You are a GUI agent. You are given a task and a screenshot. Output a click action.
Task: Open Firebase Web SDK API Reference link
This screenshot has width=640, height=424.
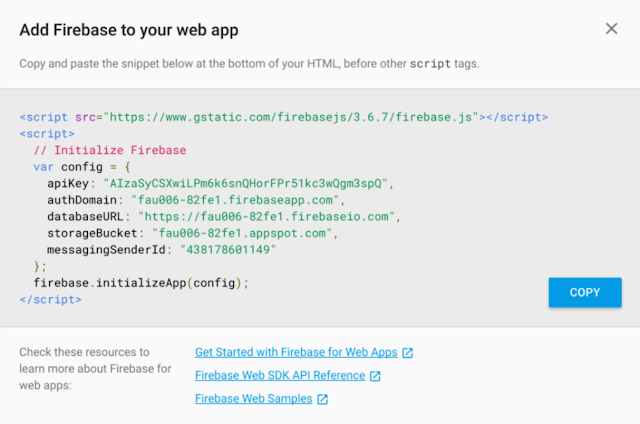(x=280, y=375)
